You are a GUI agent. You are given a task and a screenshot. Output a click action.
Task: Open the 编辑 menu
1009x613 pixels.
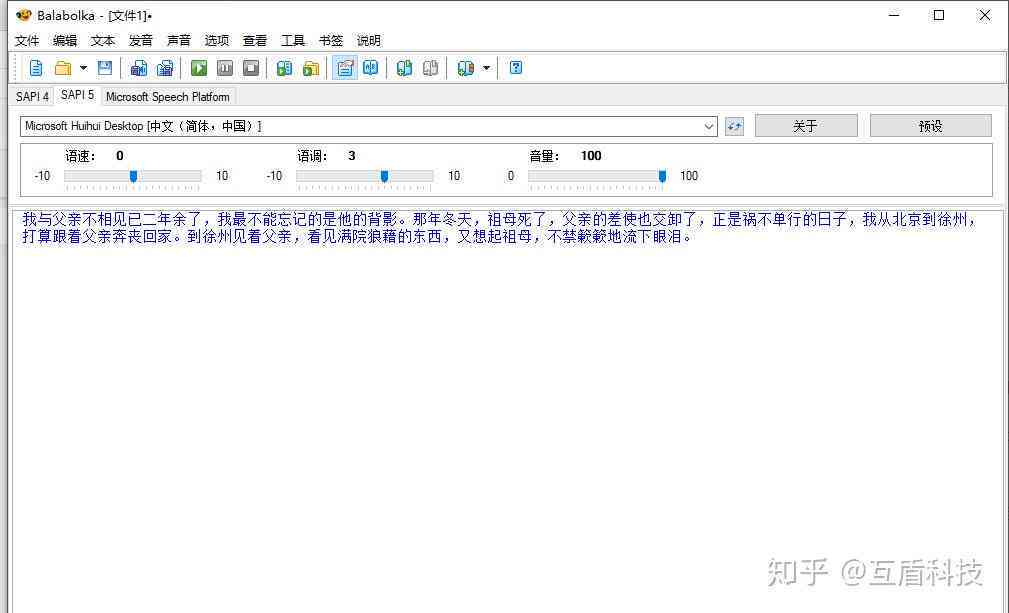tap(65, 41)
